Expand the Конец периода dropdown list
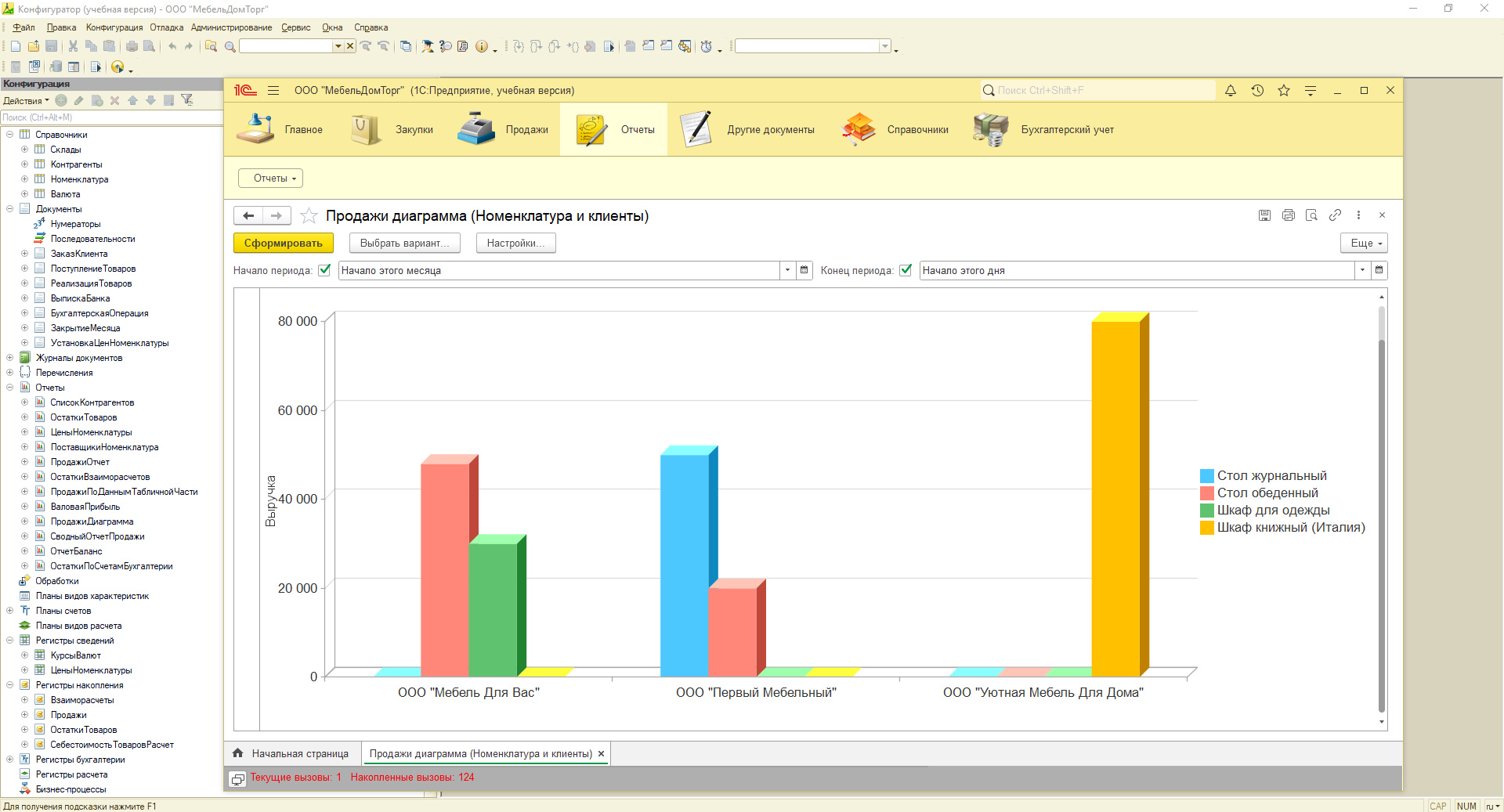The height and width of the screenshot is (812, 1504). coord(1363,270)
